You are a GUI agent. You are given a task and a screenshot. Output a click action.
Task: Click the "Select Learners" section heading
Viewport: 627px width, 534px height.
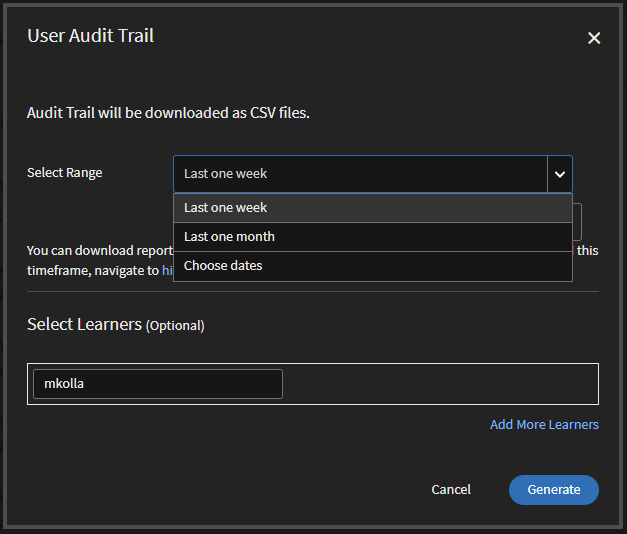[84, 325]
